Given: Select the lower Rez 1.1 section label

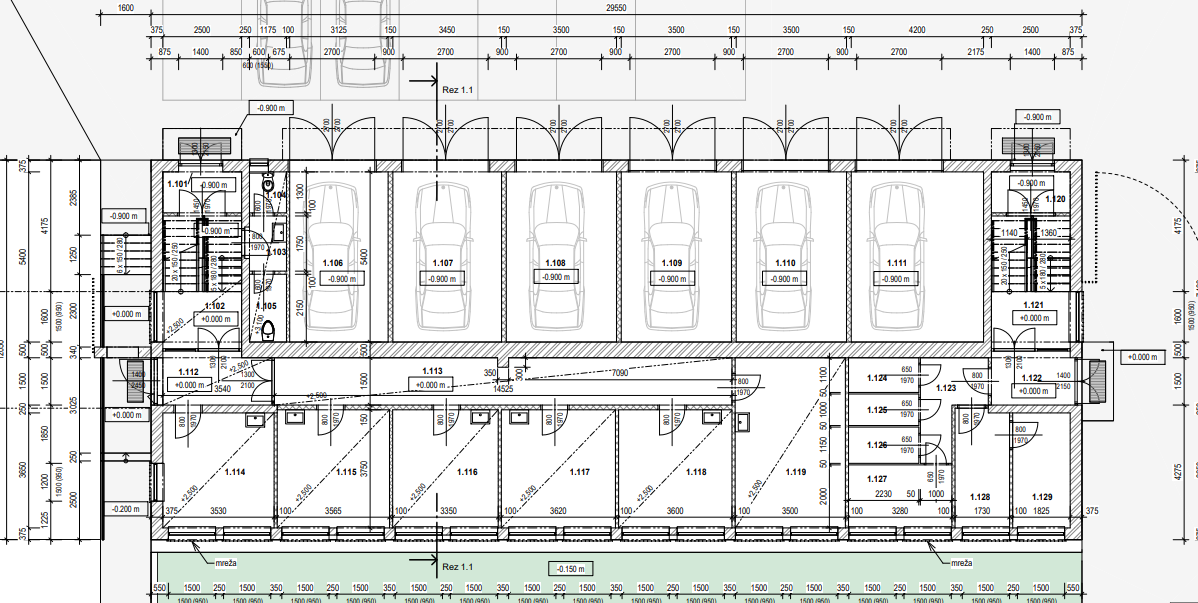Looking at the screenshot, I should (x=458, y=567).
